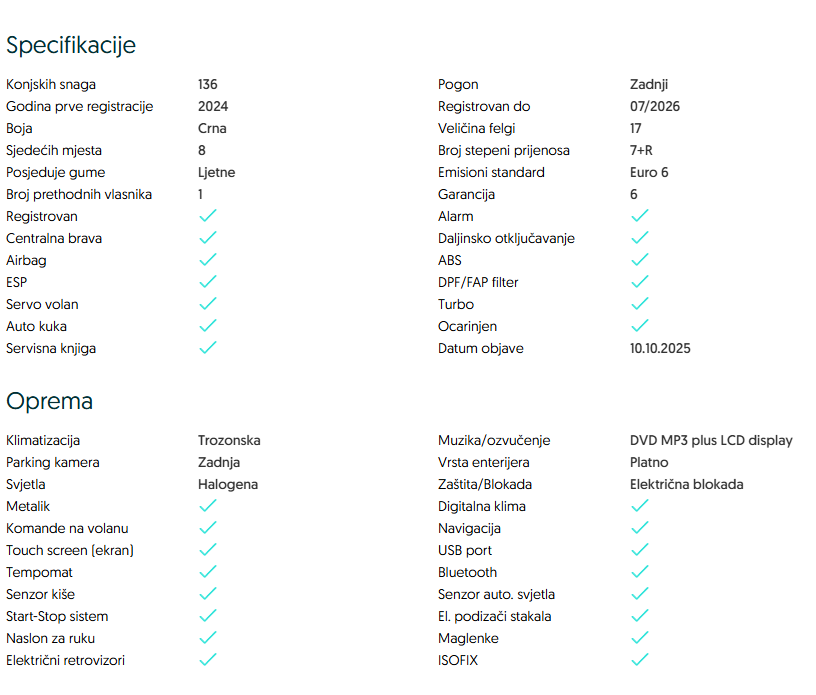Click the checkmark next to Servisna knjiga
The width and height of the screenshot is (816, 695).
tap(208, 348)
